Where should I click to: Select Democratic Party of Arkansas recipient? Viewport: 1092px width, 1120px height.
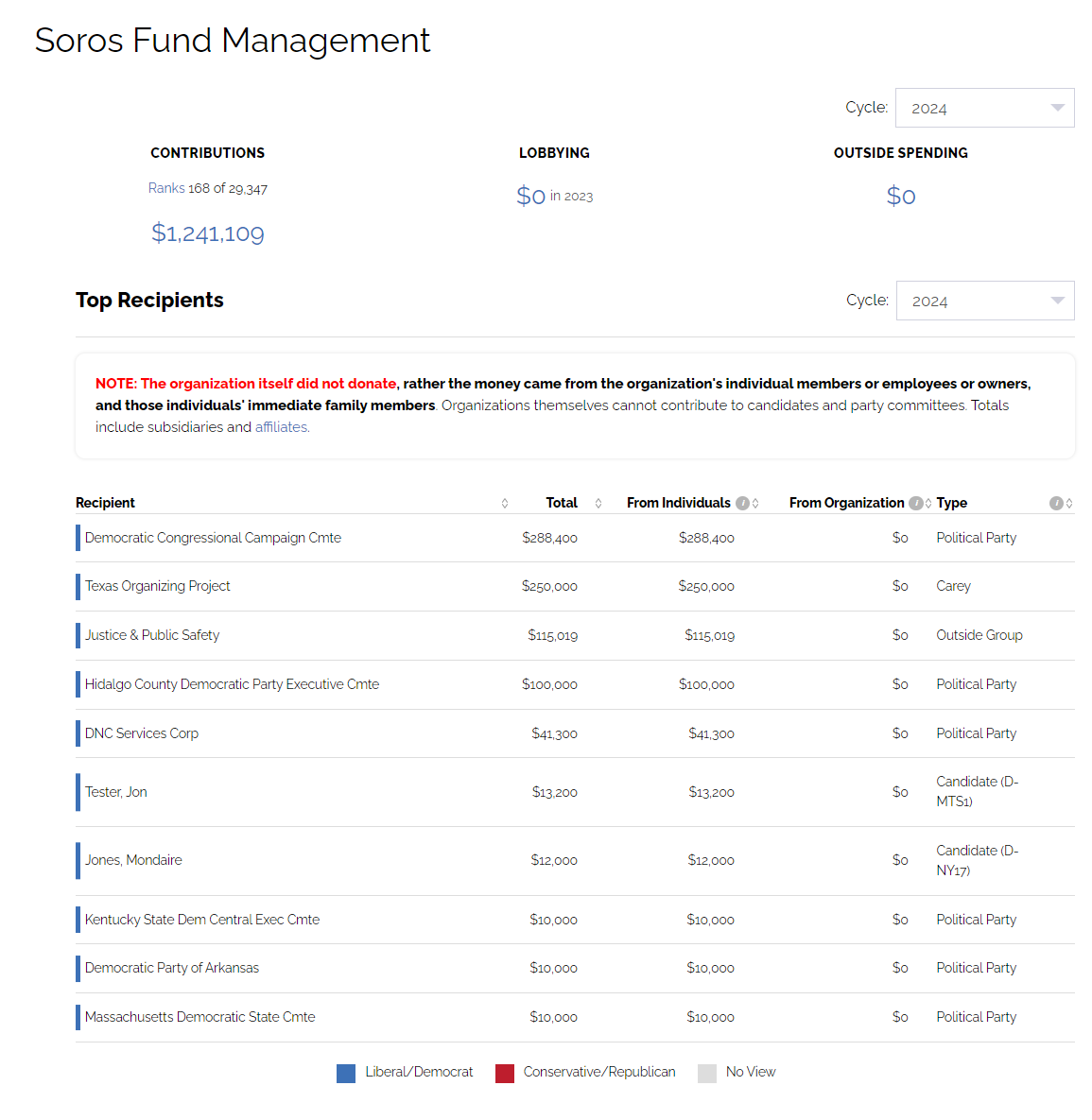172,968
